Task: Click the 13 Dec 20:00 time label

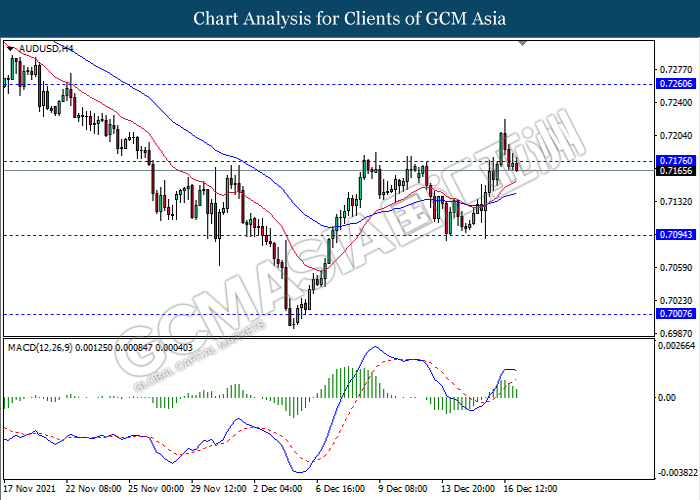Action: tap(468, 488)
